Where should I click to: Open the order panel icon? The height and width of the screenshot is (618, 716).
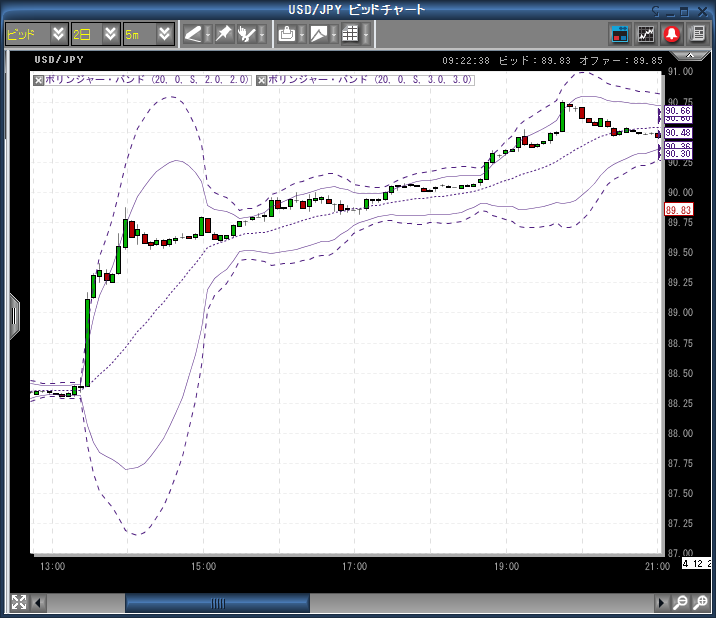[x=620, y=33]
